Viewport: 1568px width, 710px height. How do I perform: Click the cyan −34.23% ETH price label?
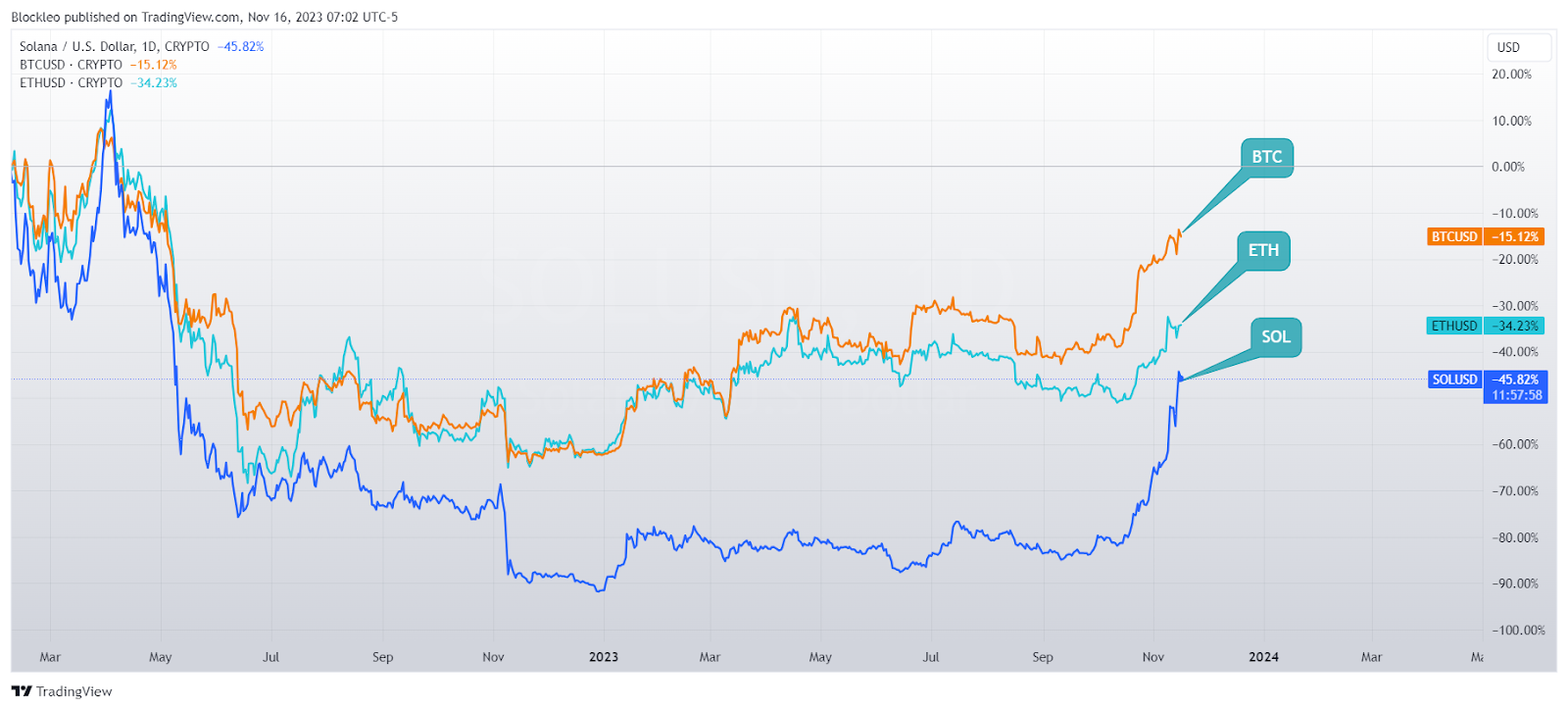1515,326
